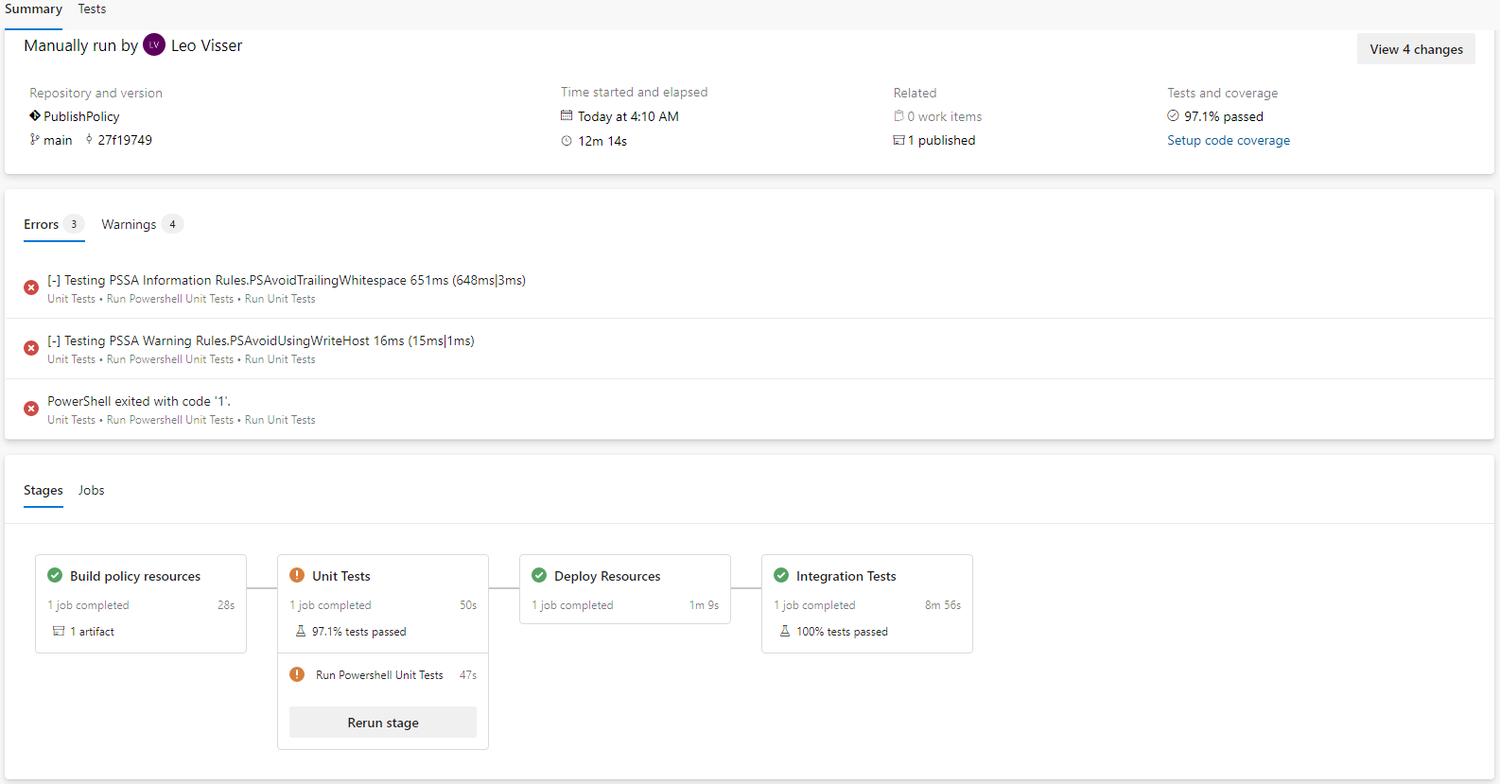
Task: Click the error icon beside PSAvoidTrailingWhitespace failure
Action: pos(30,288)
